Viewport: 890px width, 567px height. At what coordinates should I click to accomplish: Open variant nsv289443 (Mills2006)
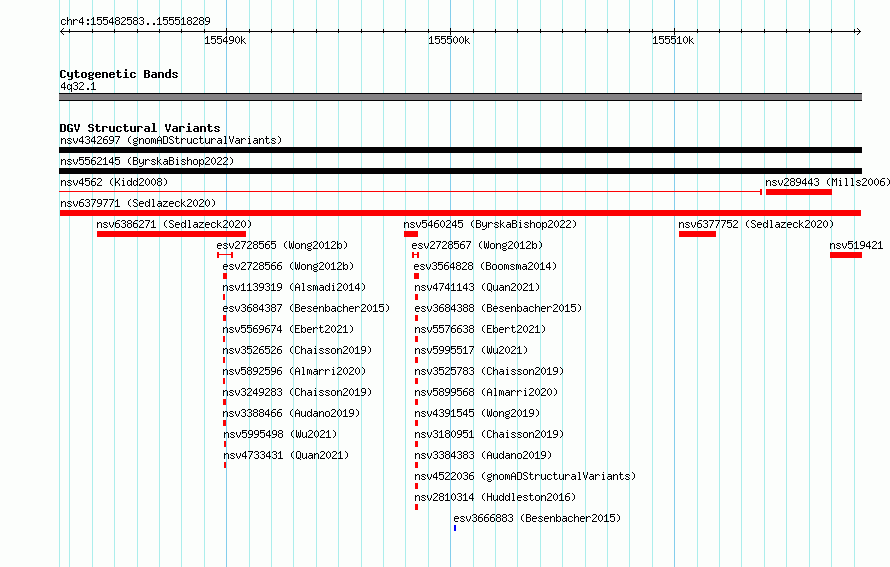coord(827,182)
